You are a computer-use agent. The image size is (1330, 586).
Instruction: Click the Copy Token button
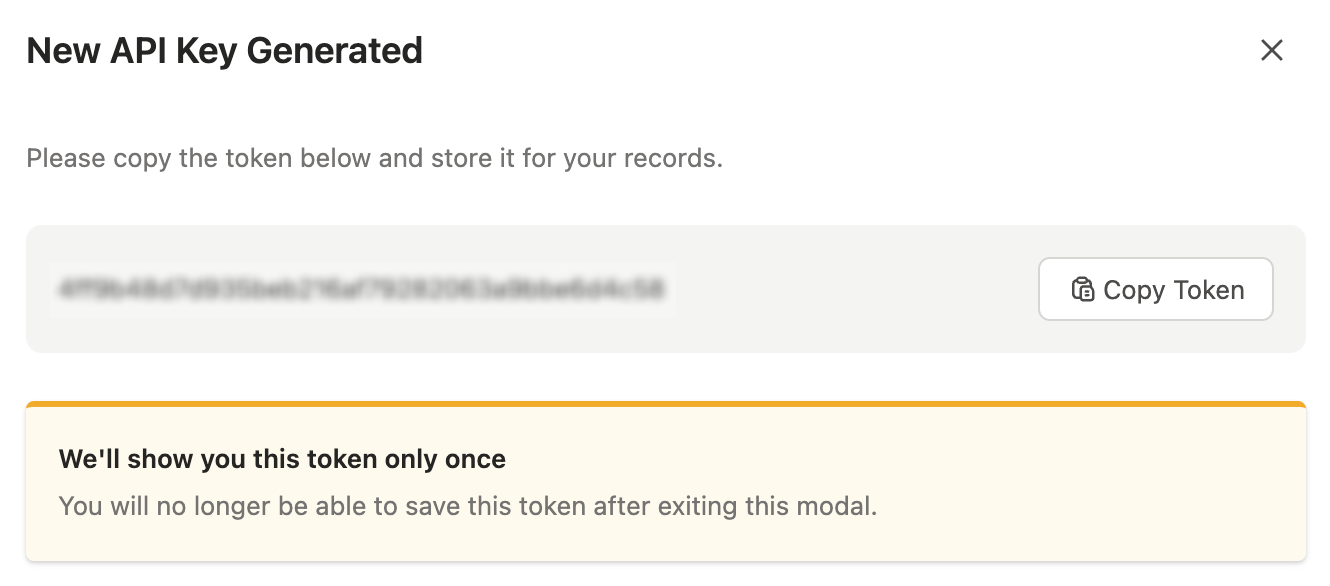click(x=1155, y=289)
